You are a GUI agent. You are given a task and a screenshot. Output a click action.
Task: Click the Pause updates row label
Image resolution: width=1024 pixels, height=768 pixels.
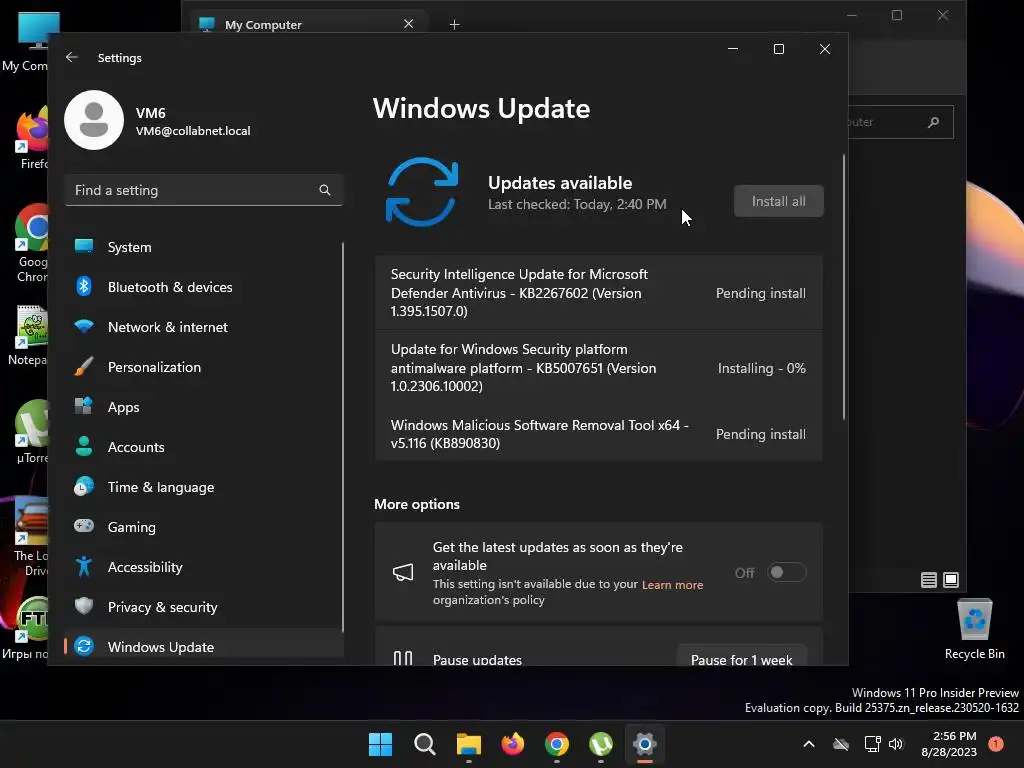477,659
